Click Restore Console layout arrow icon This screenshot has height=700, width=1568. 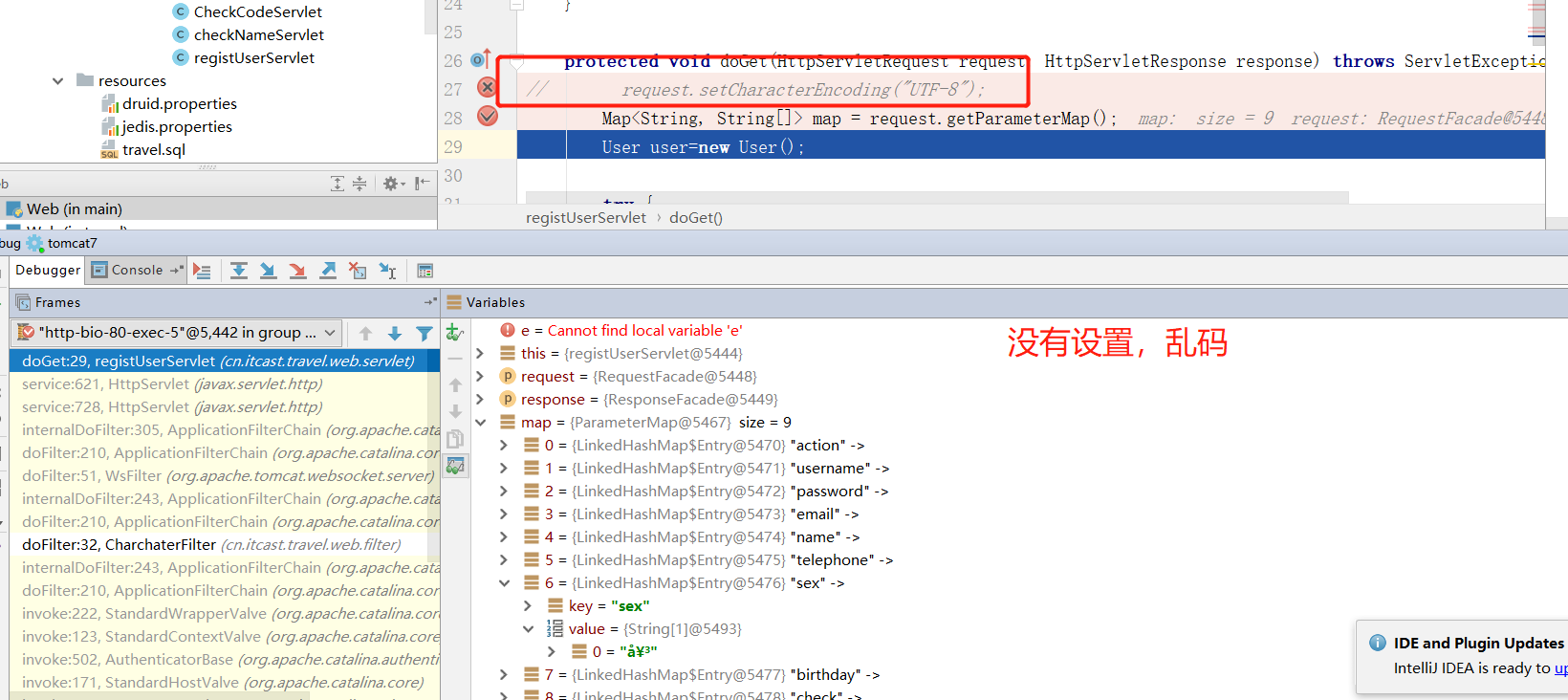tap(176, 271)
